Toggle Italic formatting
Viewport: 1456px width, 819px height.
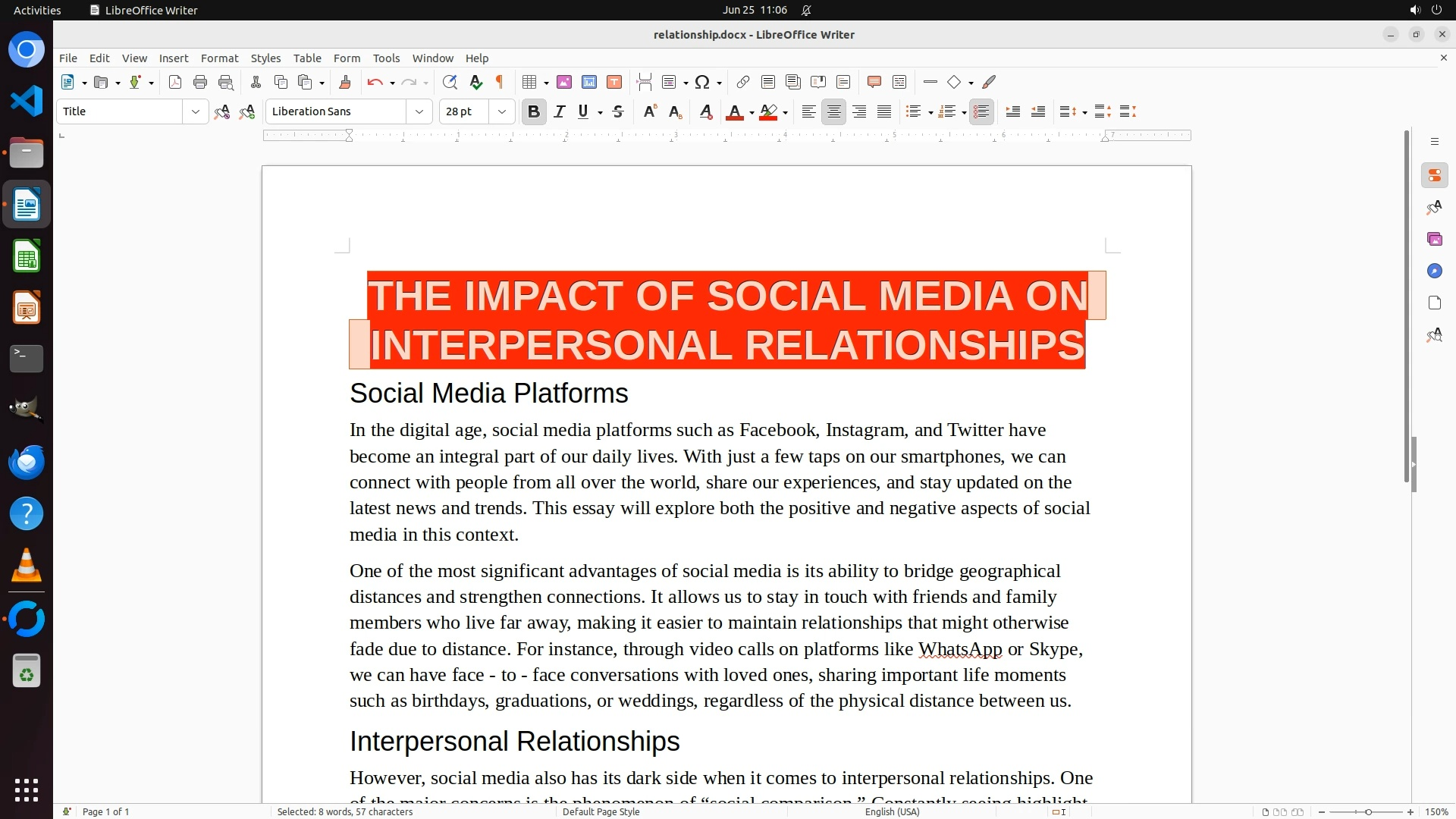point(559,111)
